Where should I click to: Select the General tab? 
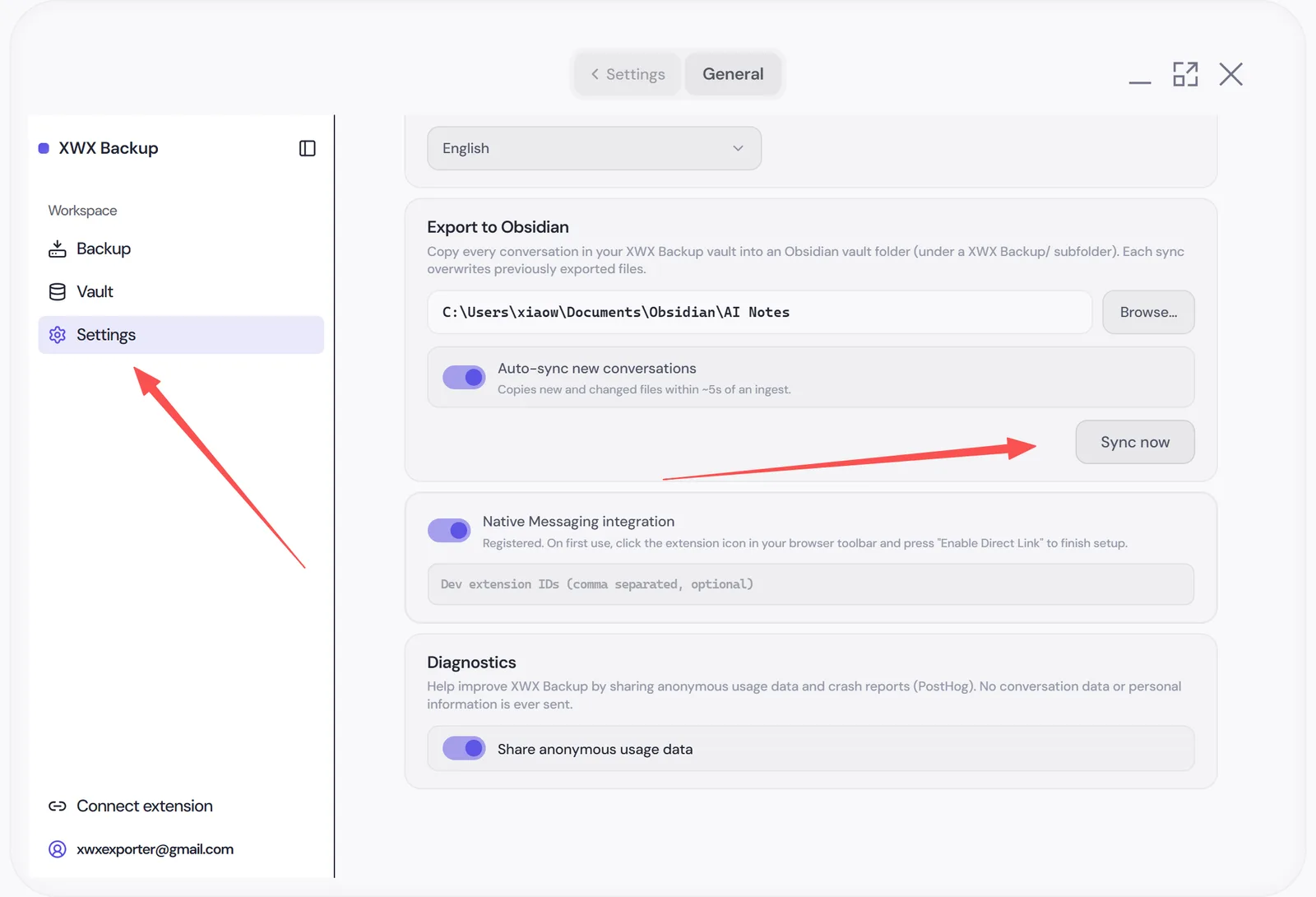[733, 74]
